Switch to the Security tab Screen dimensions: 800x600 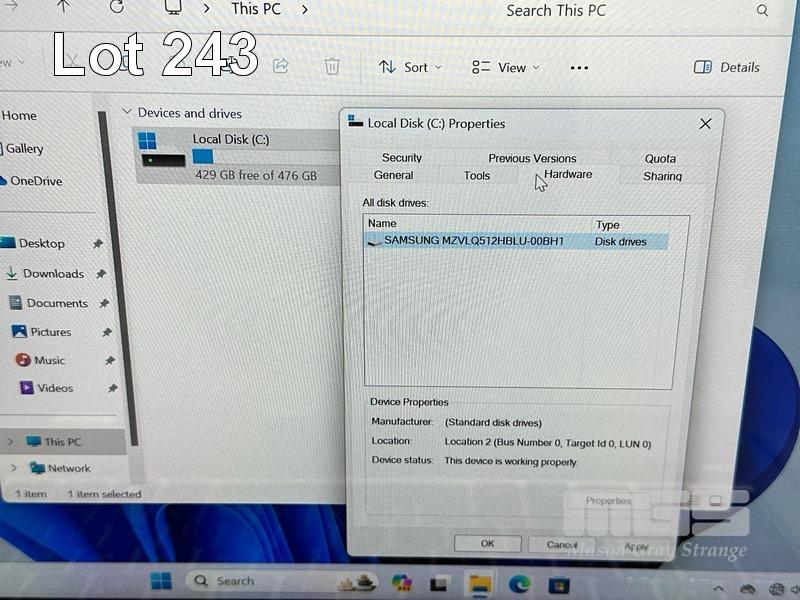coord(401,158)
